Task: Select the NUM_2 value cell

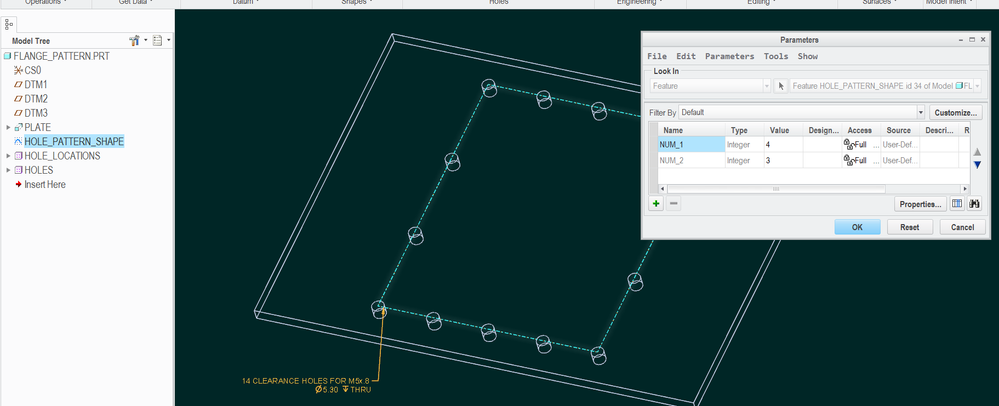Action: [x=783, y=160]
